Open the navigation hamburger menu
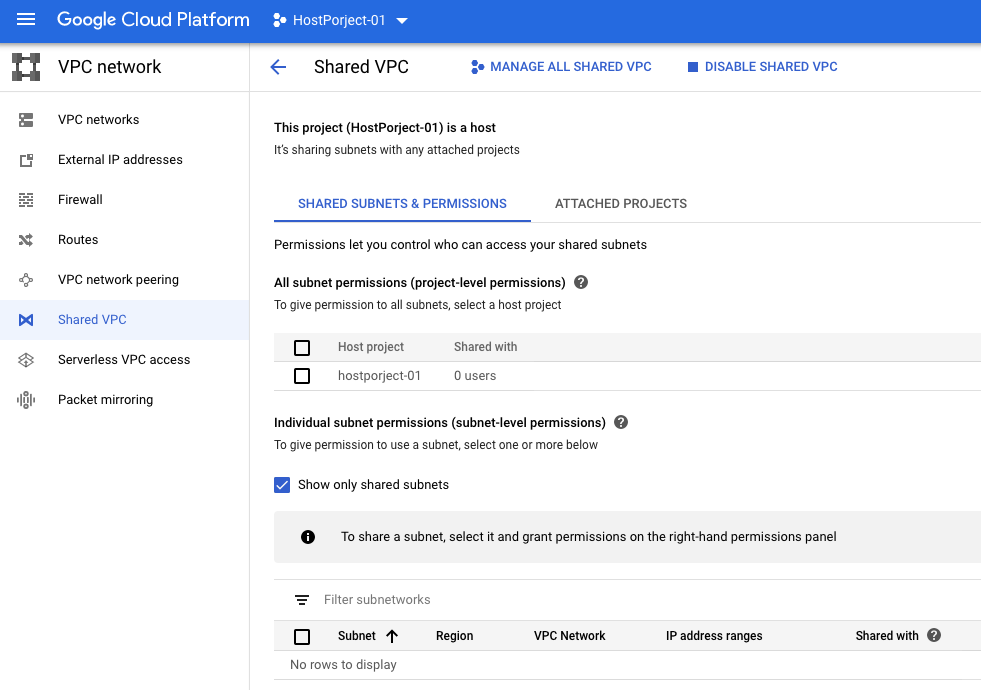This screenshot has width=981, height=690. [x=26, y=19]
